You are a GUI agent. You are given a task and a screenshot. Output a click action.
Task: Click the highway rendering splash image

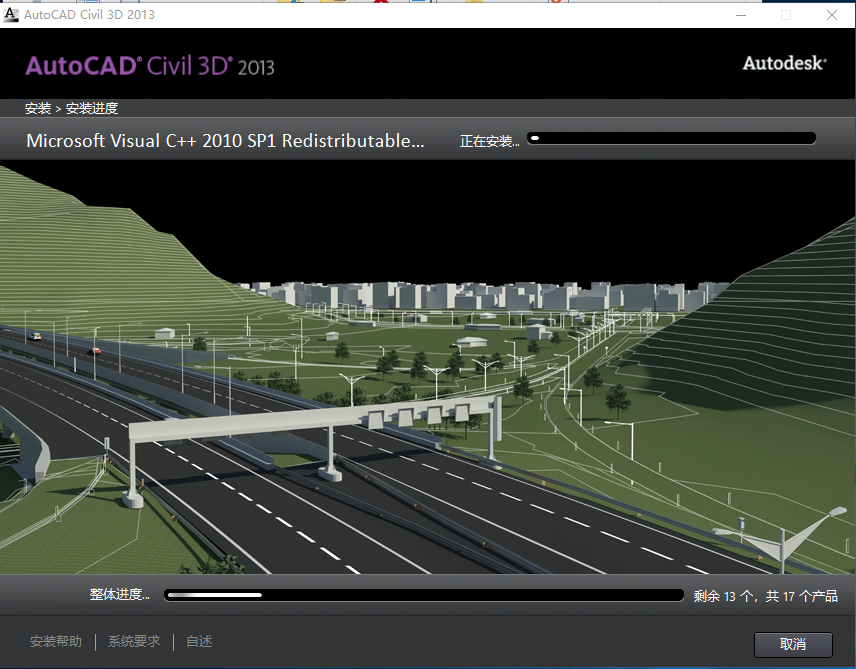click(428, 367)
